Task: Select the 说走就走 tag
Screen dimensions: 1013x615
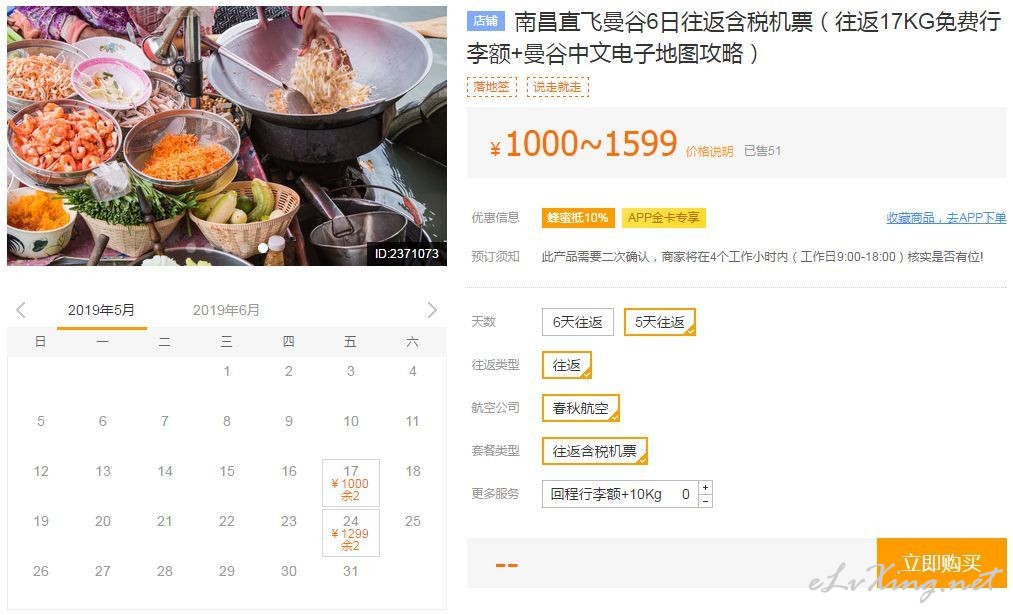Action: [x=558, y=87]
